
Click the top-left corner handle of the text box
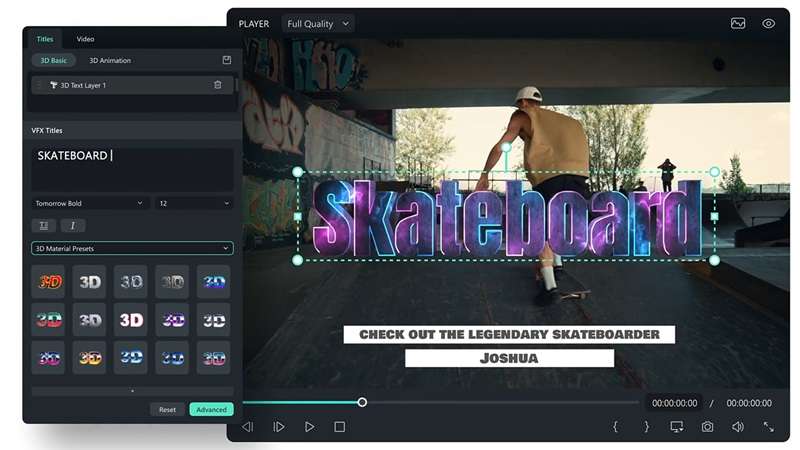(x=298, y=172)
